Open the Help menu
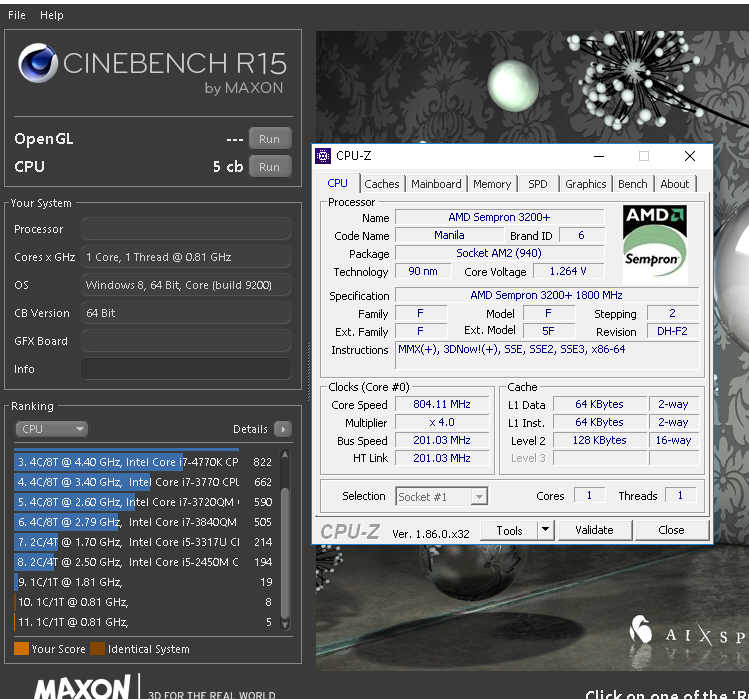The image size is (749, 699). coord(51,15)
